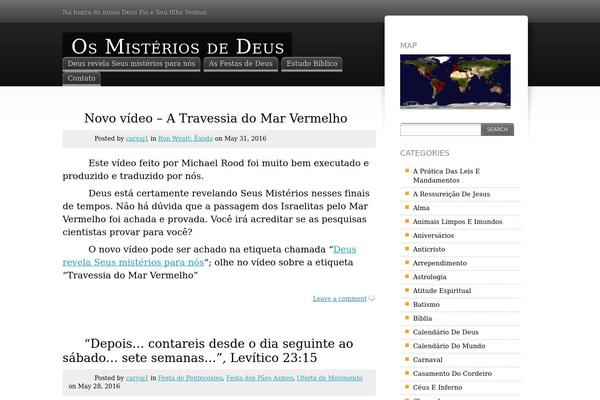Screen dimensions: 600x400
Task: Open the Astrologia category
Action: 429,277
